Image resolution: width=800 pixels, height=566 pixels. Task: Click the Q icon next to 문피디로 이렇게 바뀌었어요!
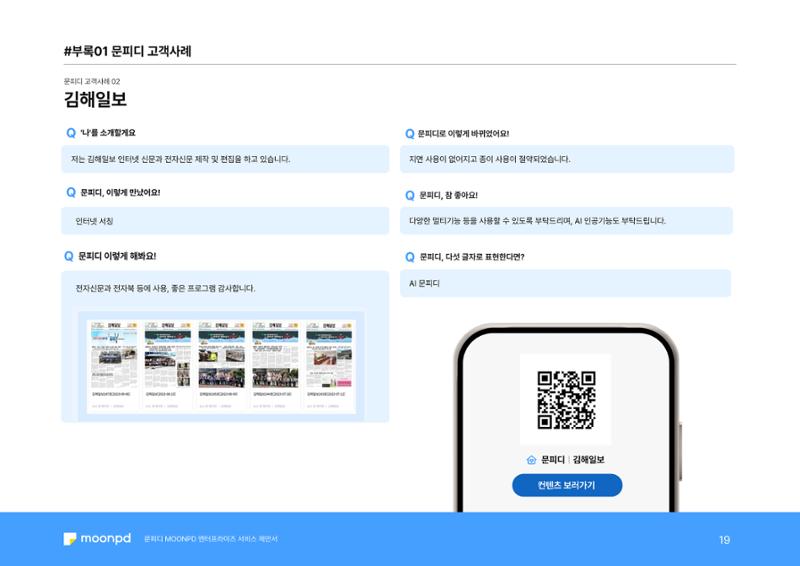click(410, 134)
